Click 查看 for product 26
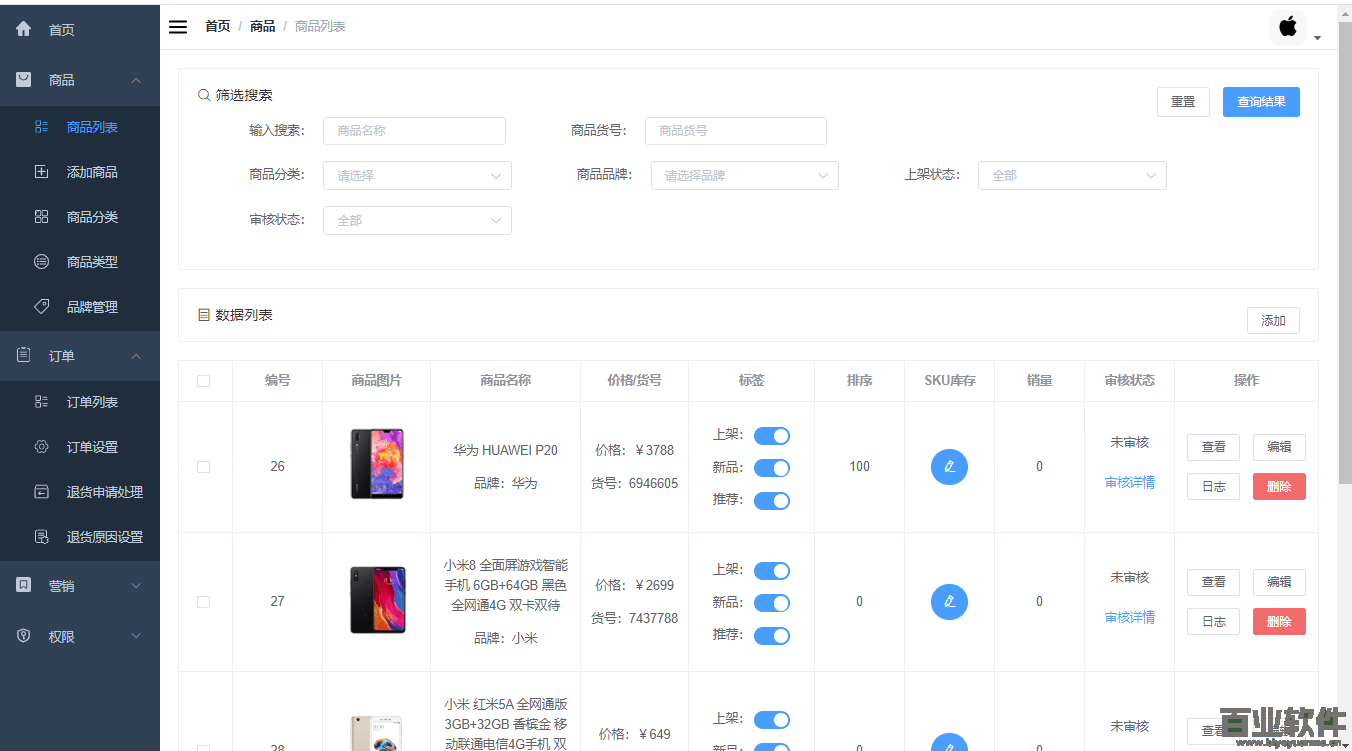This screenshot has height=751, width=1352. (1213, 447)
